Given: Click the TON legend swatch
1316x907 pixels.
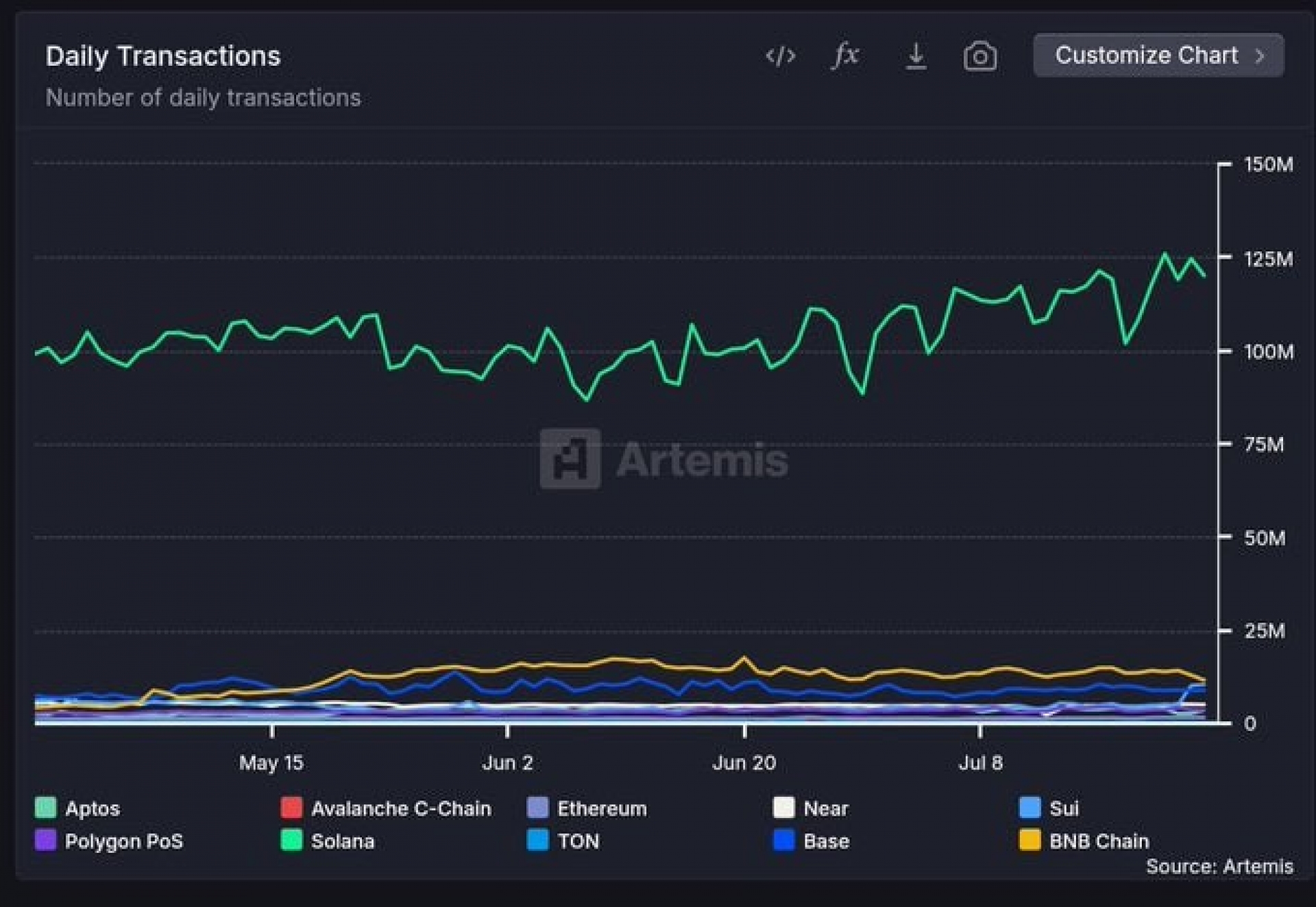Looking at the screenshot, I should (538, 840).
